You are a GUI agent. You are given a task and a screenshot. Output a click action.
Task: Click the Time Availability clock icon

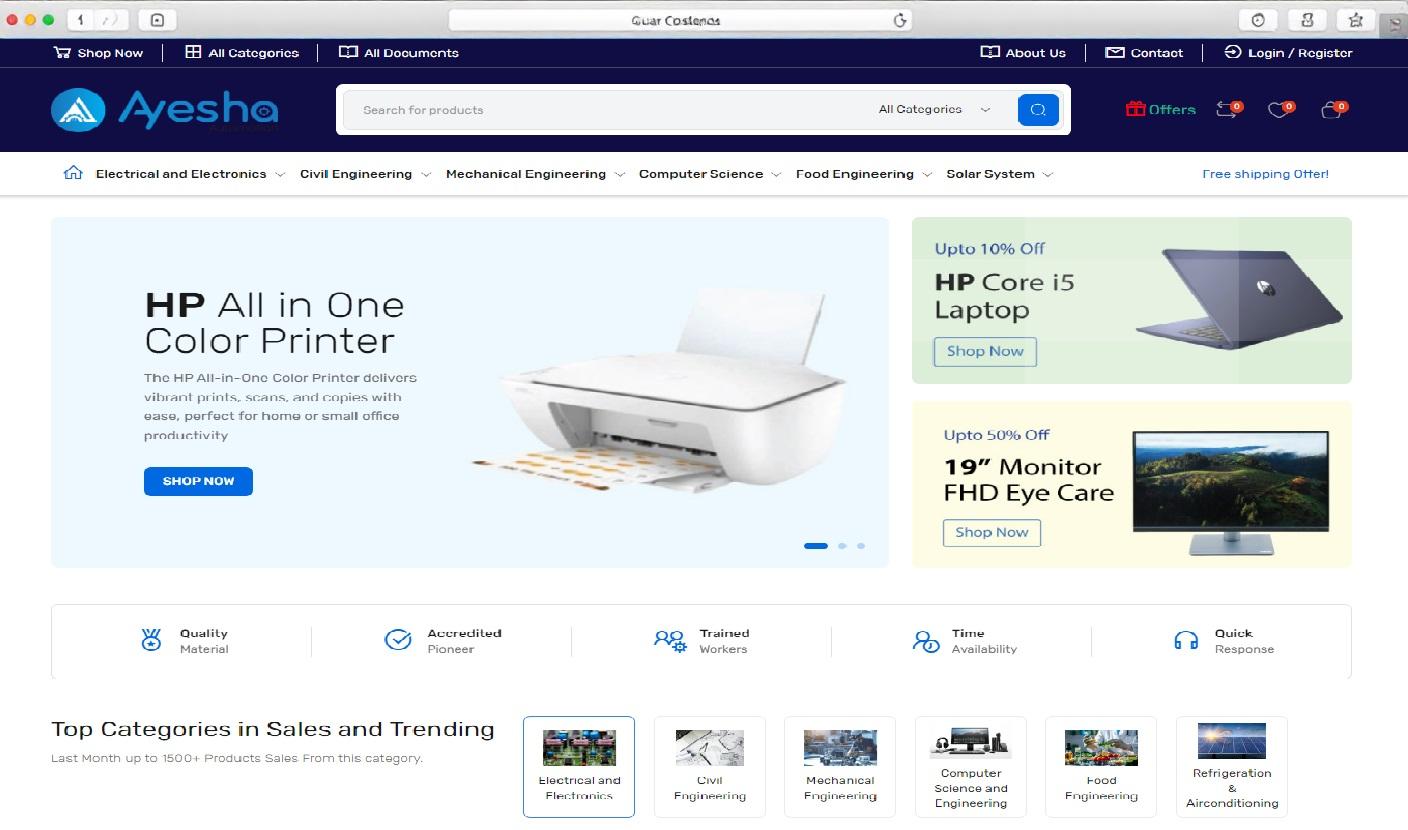tap(926, 639)
